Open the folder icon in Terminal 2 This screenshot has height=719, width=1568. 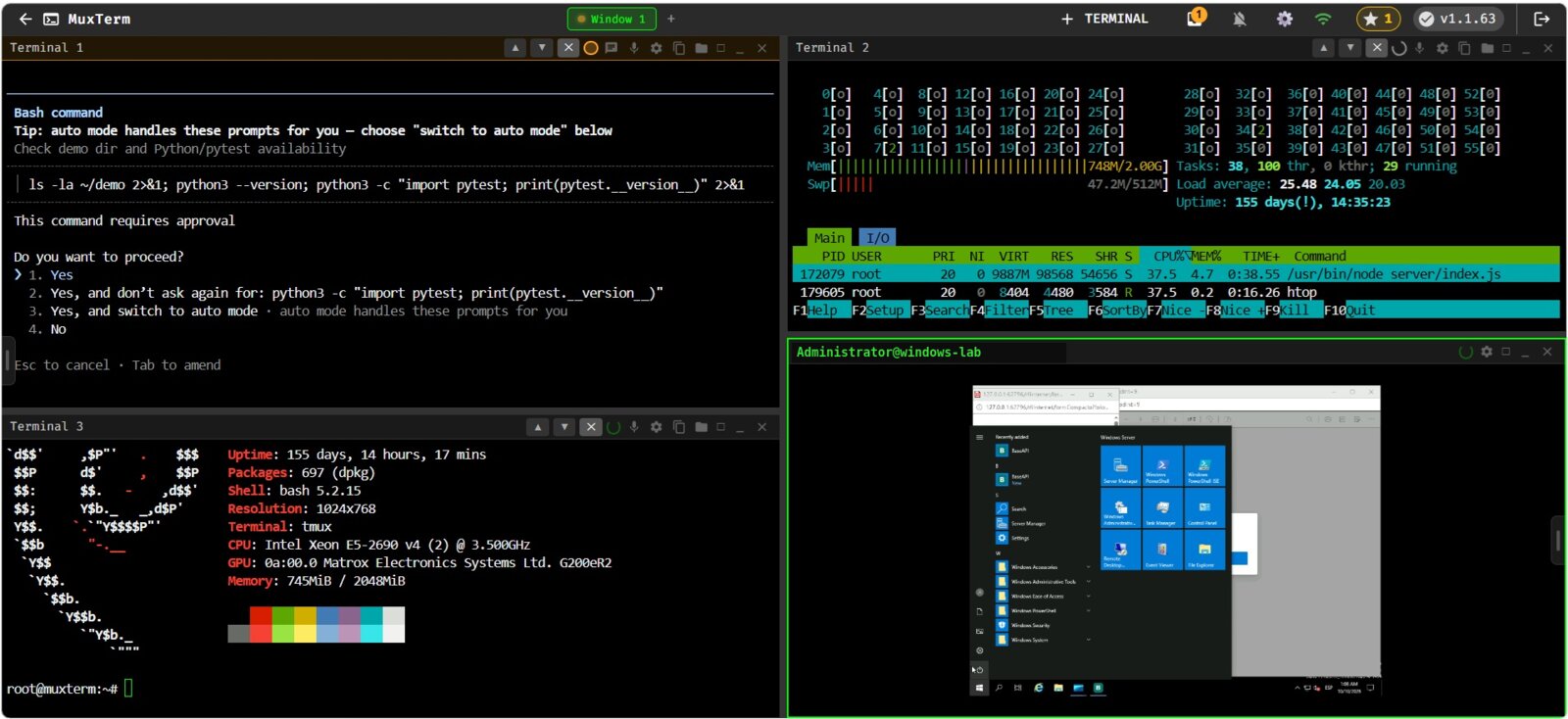1487,48
